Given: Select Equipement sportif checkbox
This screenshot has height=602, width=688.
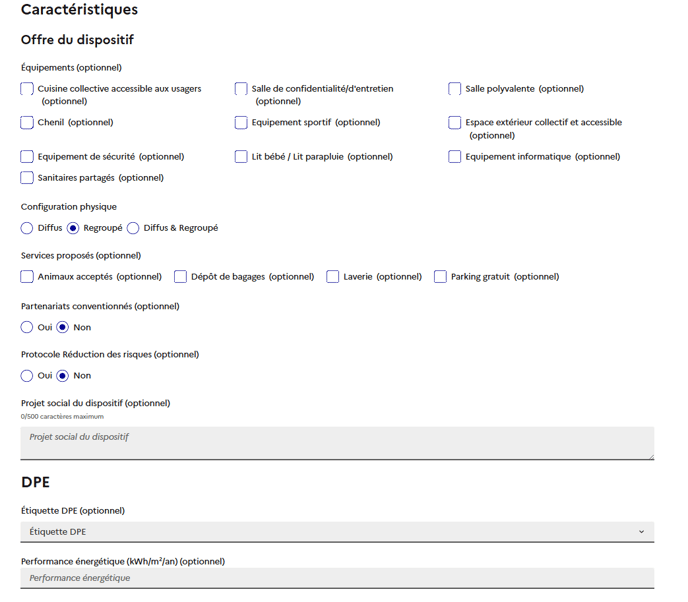Looking at the screenshot, I should coord(241,123).
